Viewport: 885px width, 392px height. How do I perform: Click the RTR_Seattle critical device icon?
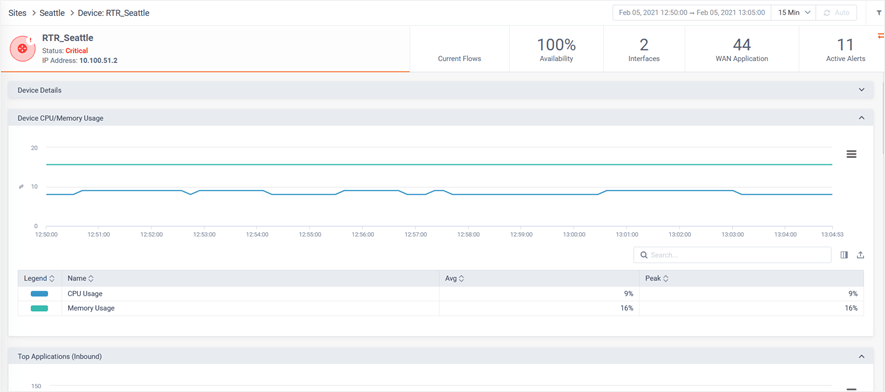[x=23, y=49]
